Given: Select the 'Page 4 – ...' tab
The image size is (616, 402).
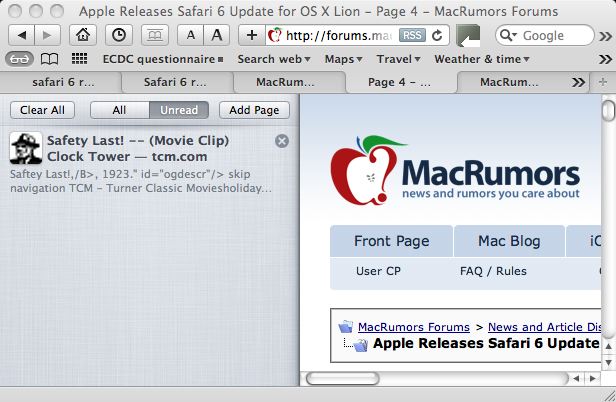Looking at the screenshot, I should [x=399, y=82].
